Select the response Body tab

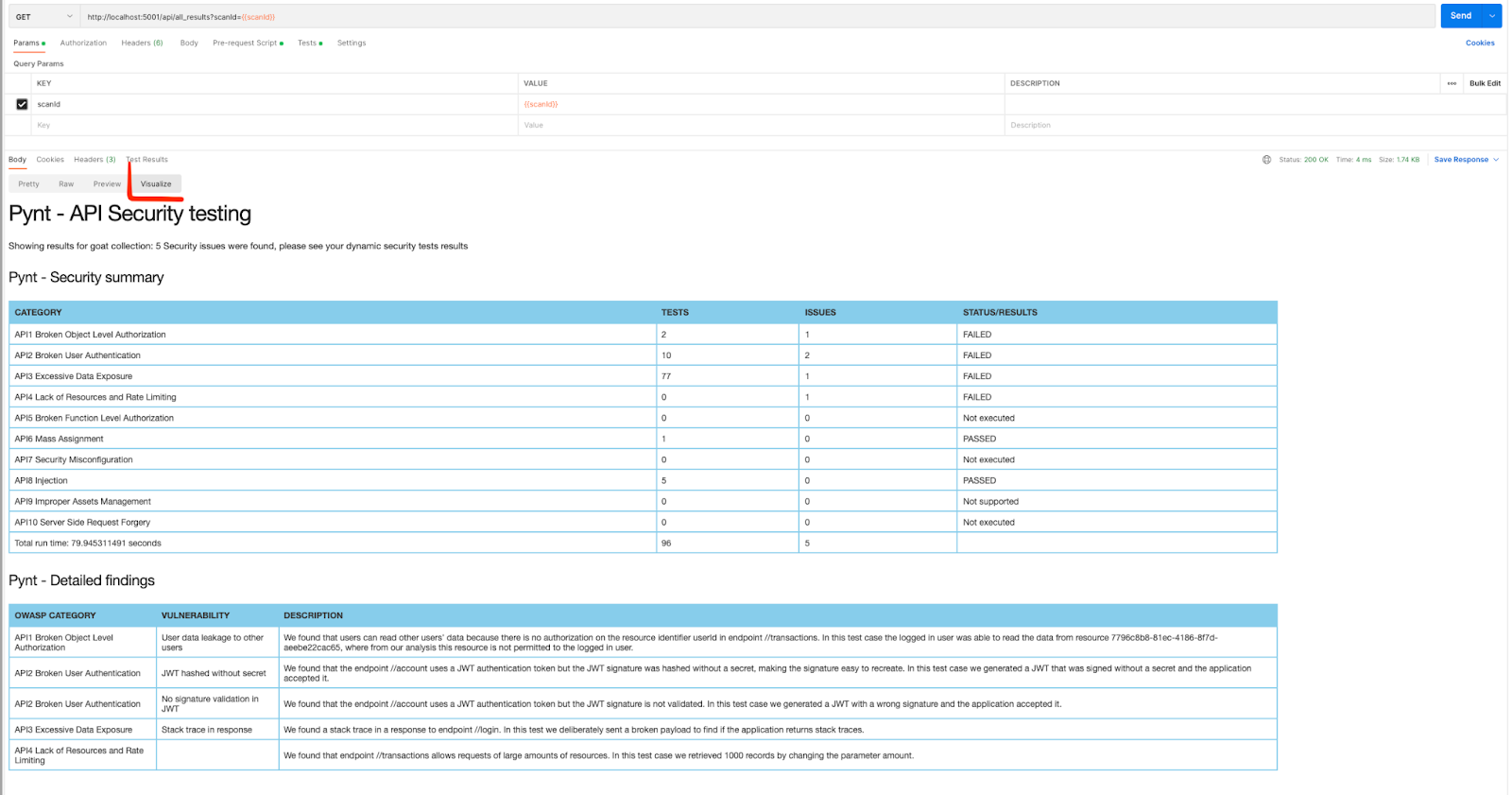[x=17, y=160]
